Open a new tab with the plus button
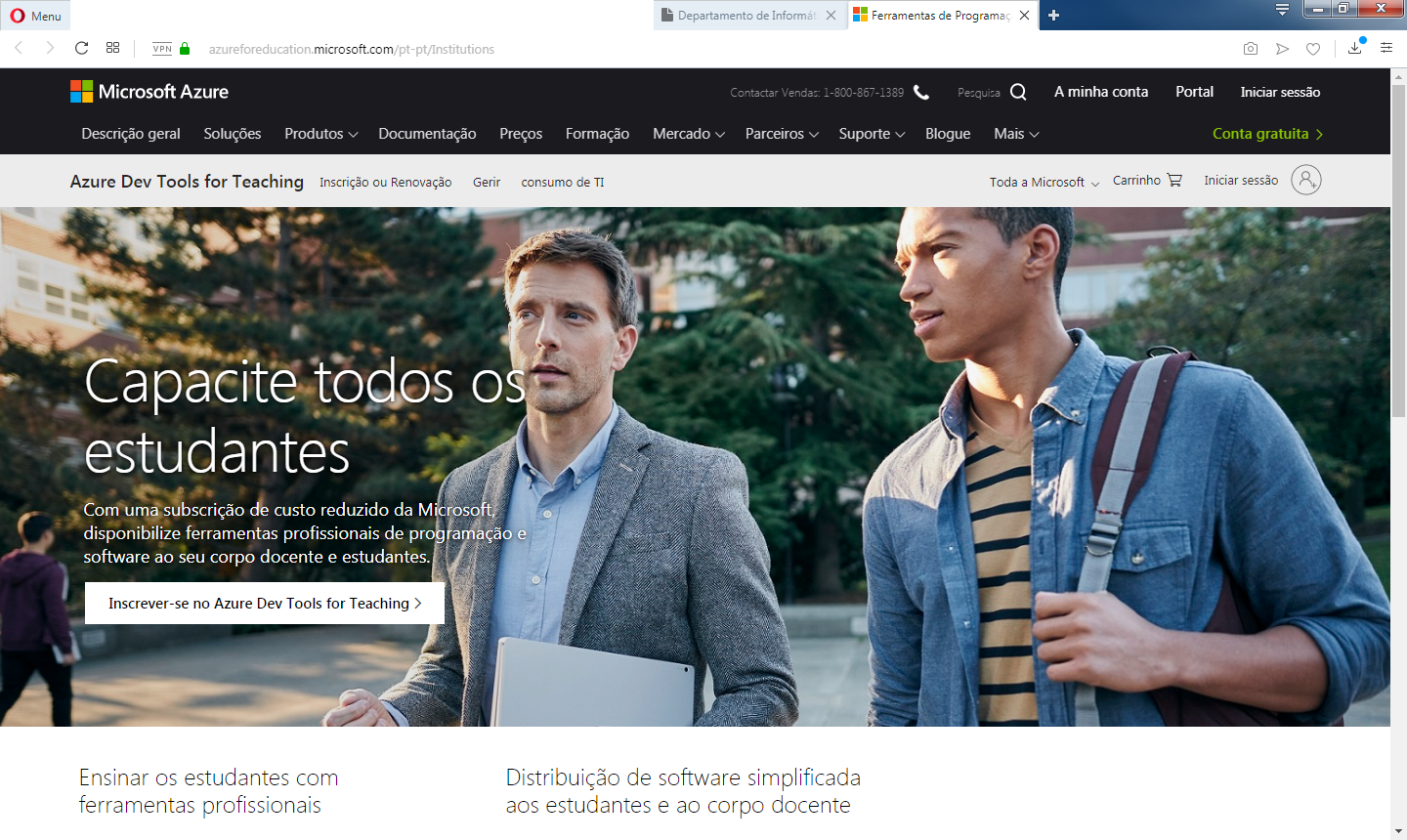 pyautogui.click(x=1054, y=16)
